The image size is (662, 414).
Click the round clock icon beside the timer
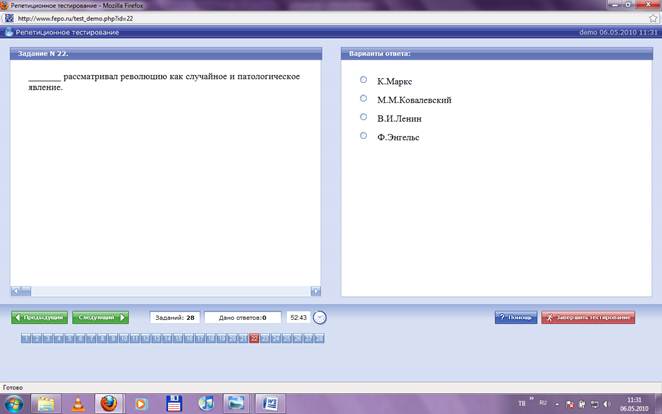point(320,317)
